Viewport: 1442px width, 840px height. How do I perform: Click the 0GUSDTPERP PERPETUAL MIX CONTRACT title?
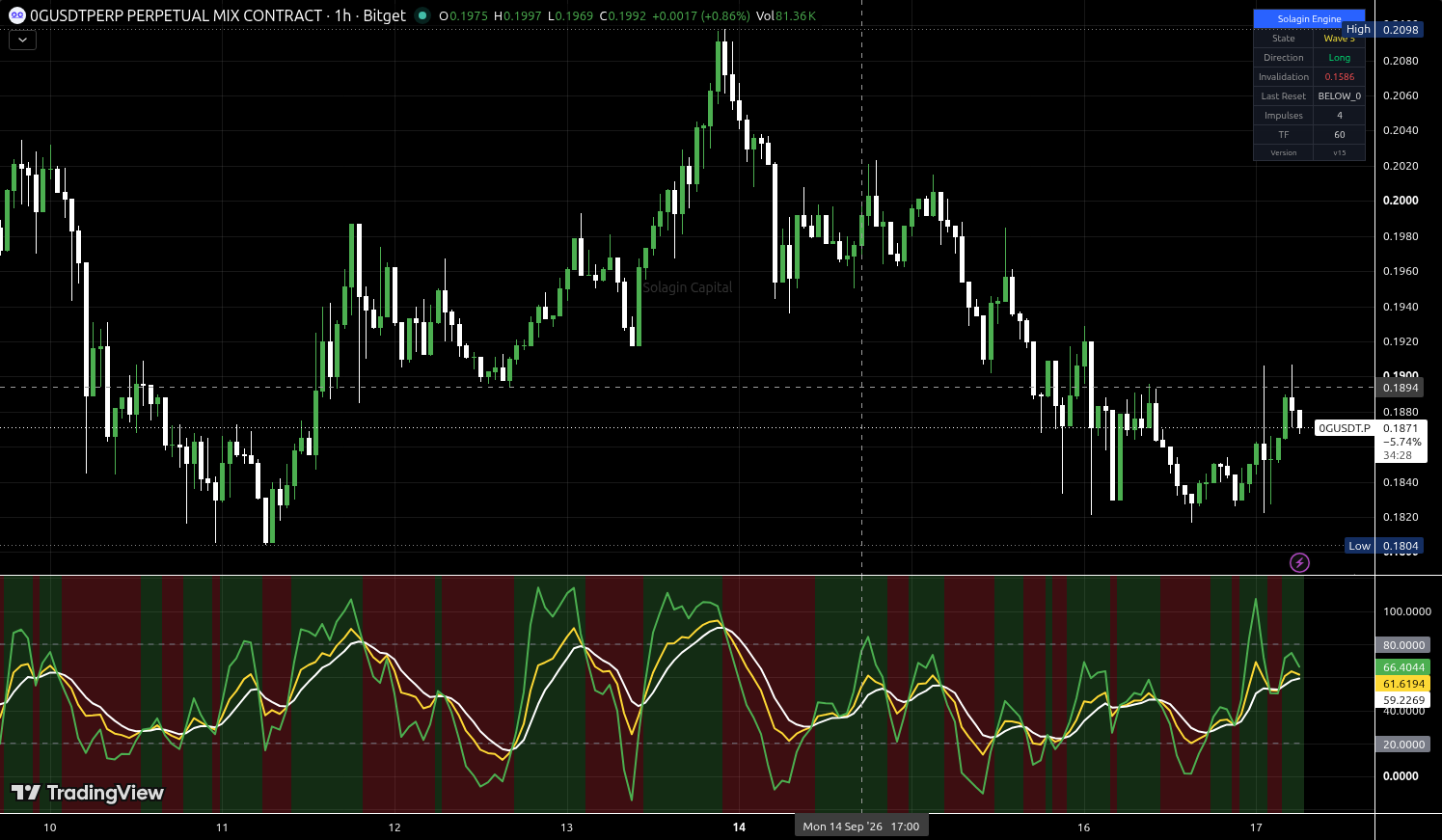pyautogui.click(x=177, y=15)
